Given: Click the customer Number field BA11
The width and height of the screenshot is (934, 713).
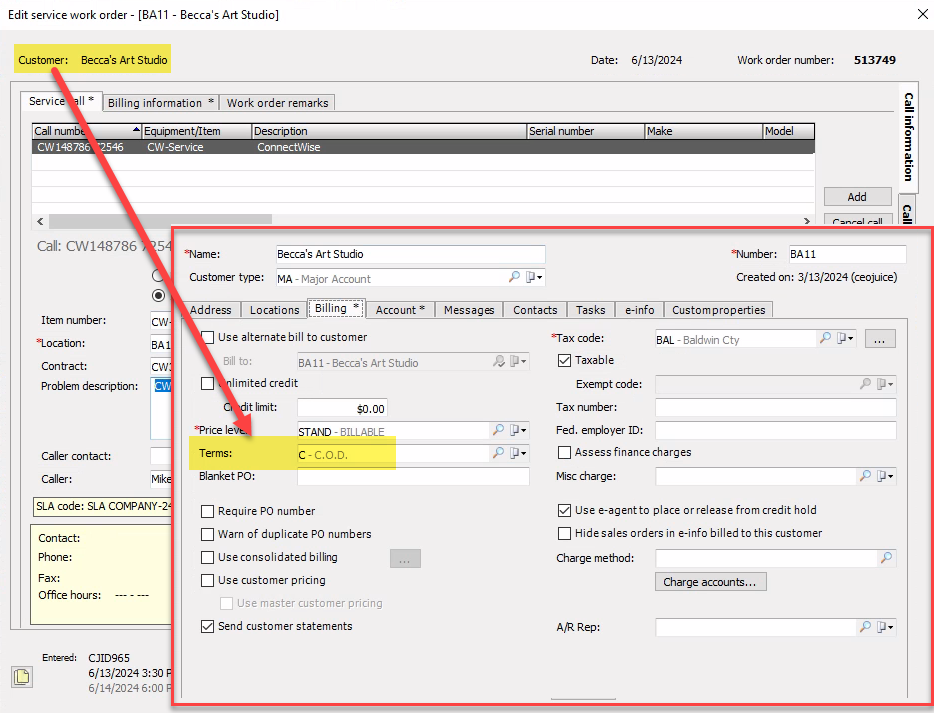Looking at the screenshot, I should tap(847, 254).
